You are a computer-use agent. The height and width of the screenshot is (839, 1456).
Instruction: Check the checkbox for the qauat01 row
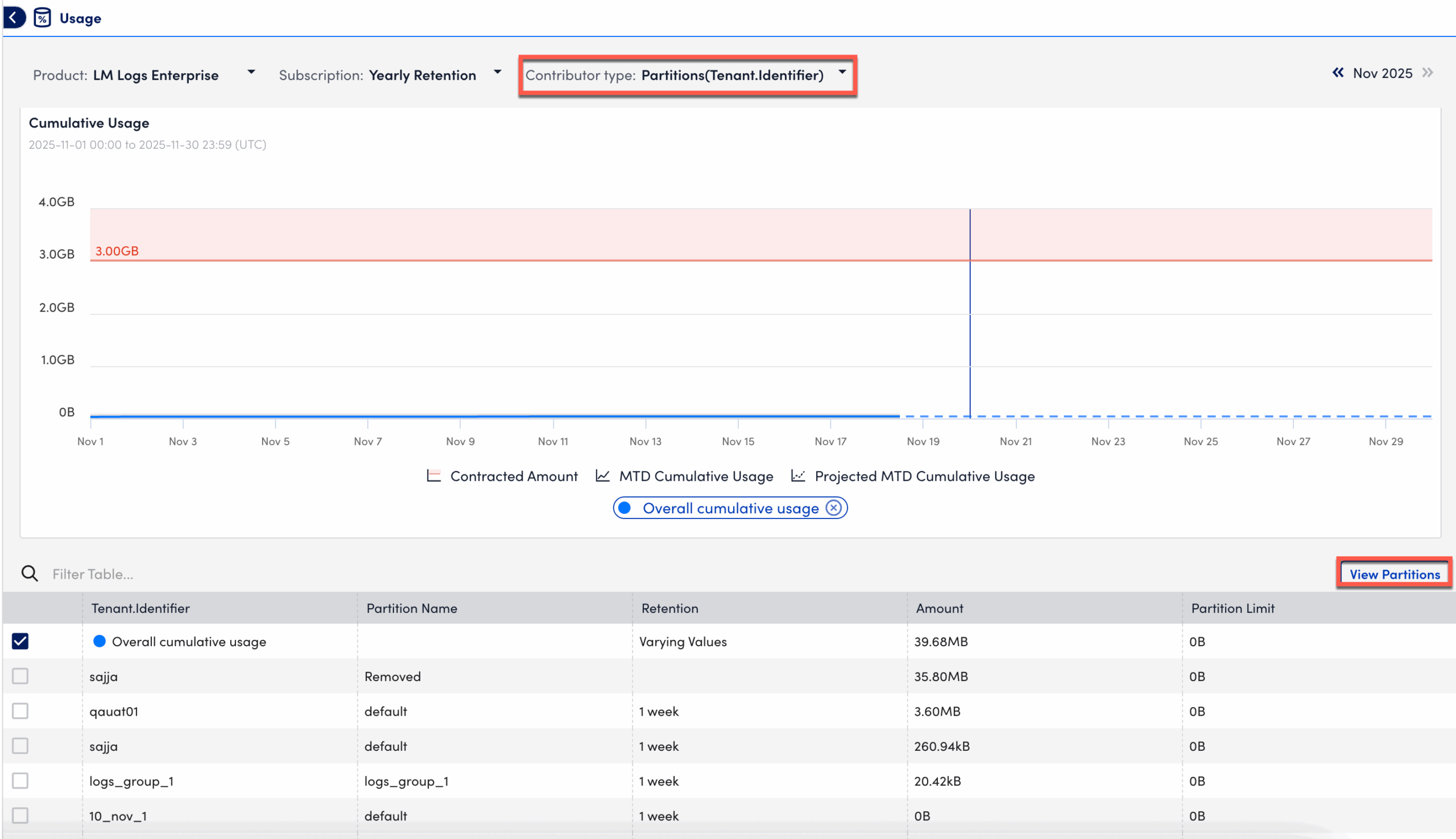pos(20,711)
